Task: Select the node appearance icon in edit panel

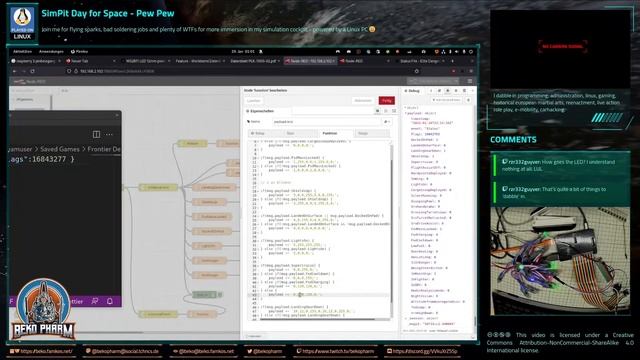Action: [394, 111]
